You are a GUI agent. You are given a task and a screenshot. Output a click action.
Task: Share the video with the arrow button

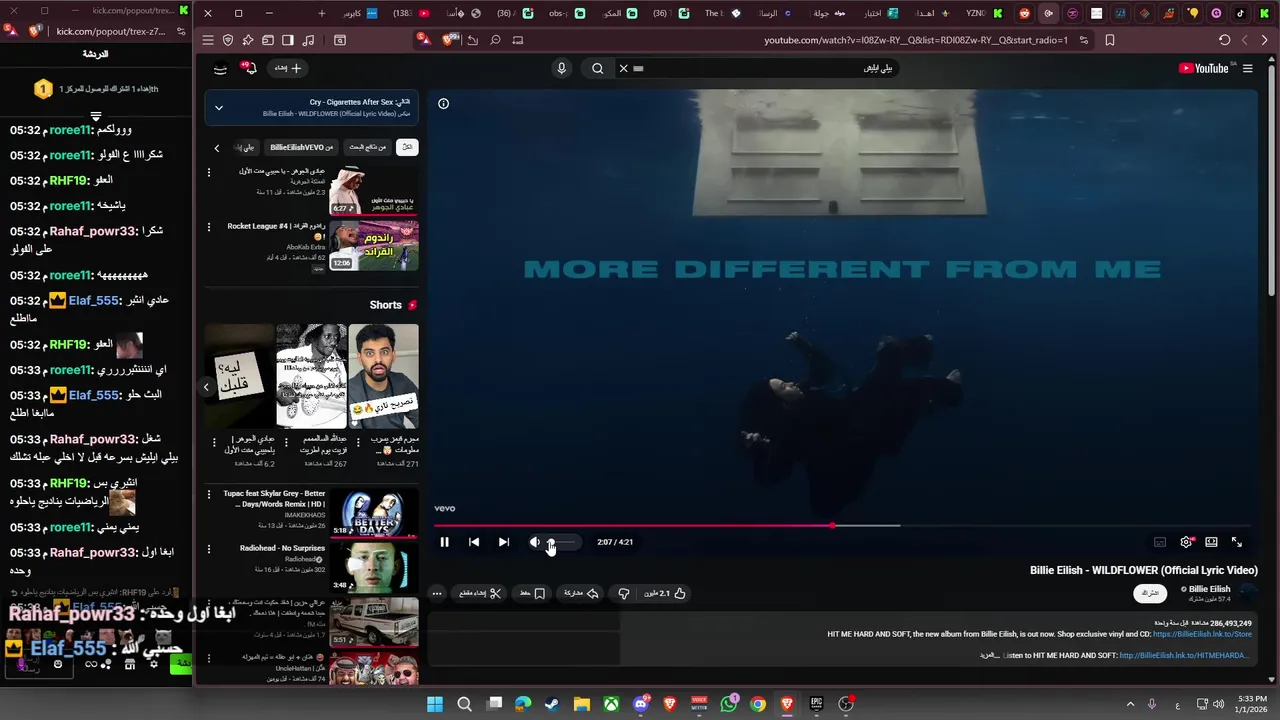click(x=581, y=593)
